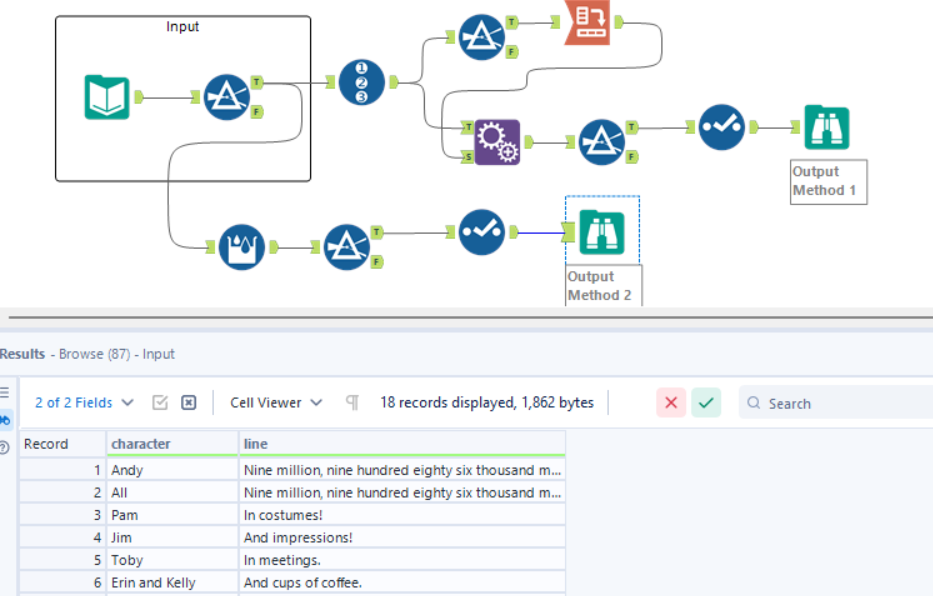Toggle the whitespace paragraph-mark icon
Screen dimensions: 933x596
tap(352, 403)
